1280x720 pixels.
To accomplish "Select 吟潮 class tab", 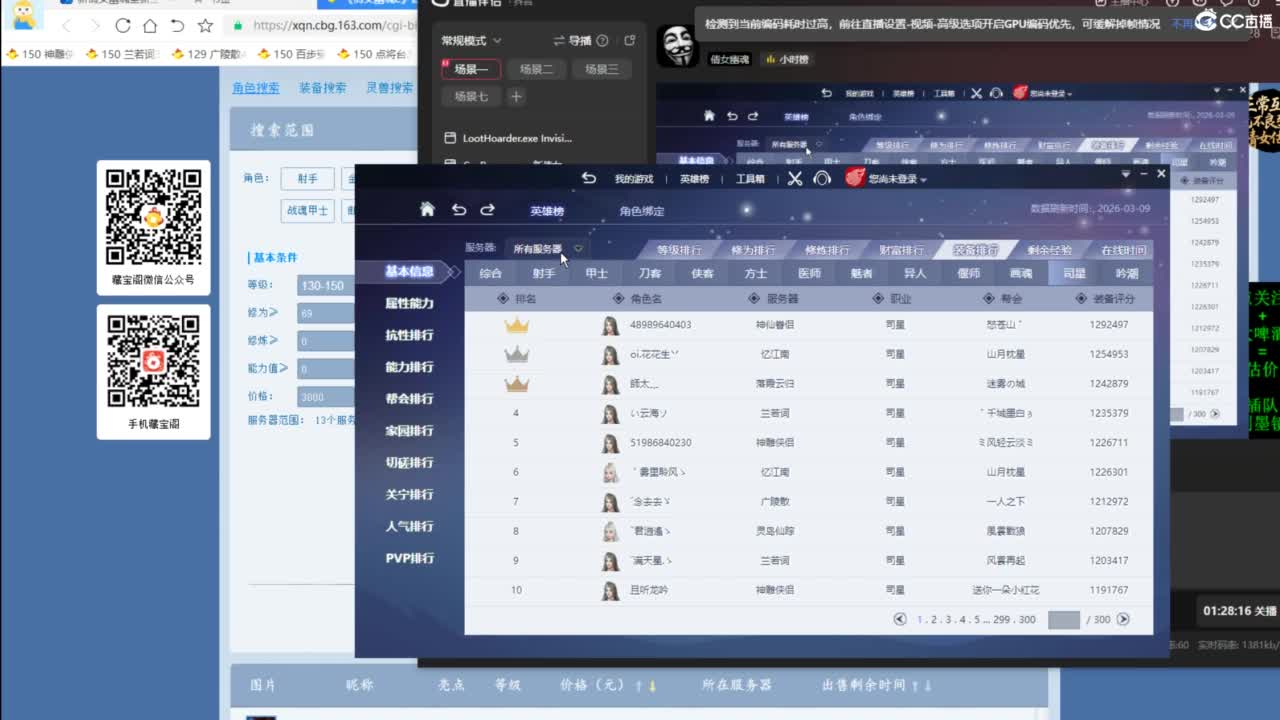I will tap(1127, 273).
